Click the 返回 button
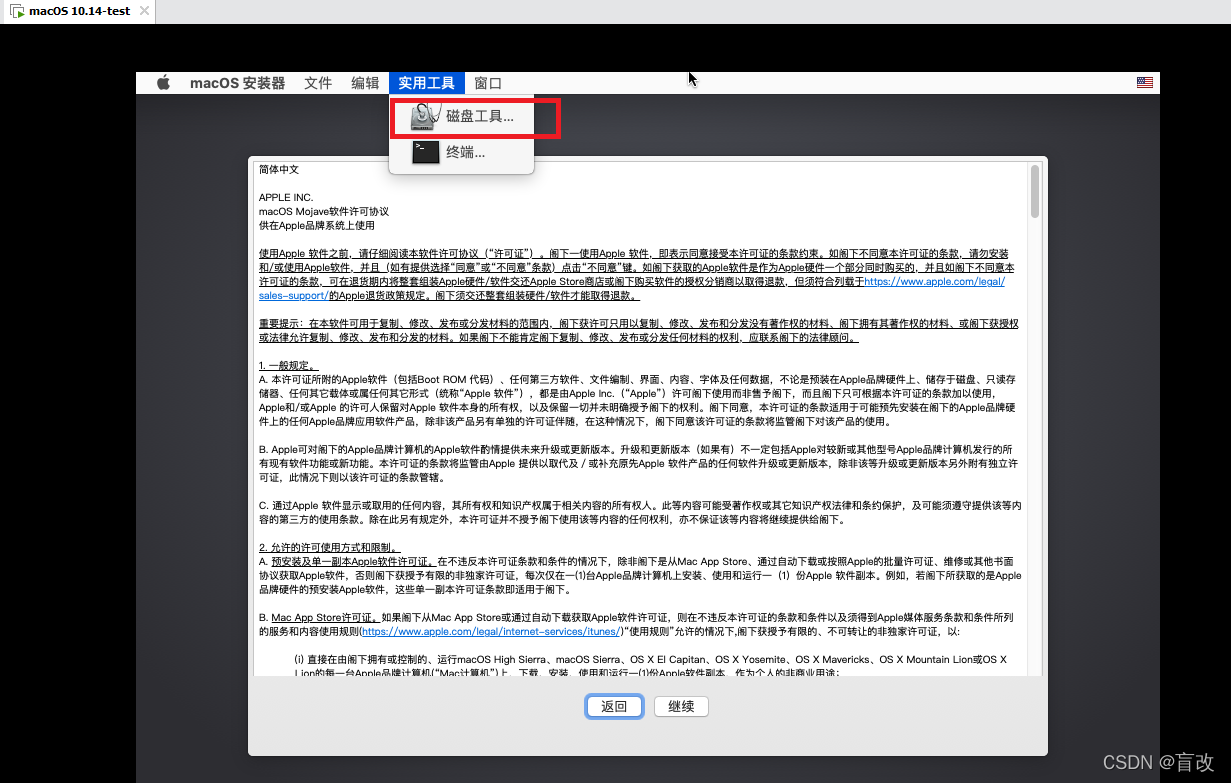The image size is (1231, 783). pos(614,706)
